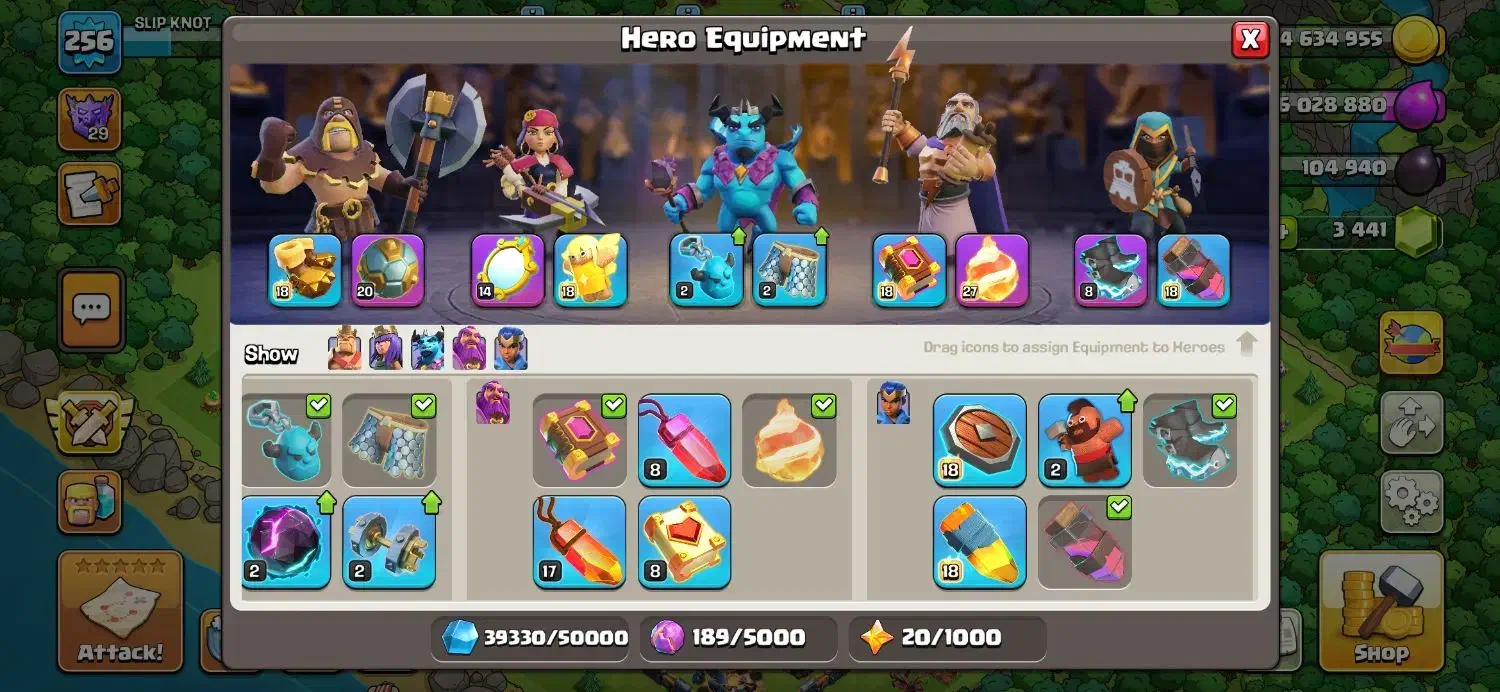Select the level 17 orange healing gem
This screenshot has width=1500, height=692.
579,541
